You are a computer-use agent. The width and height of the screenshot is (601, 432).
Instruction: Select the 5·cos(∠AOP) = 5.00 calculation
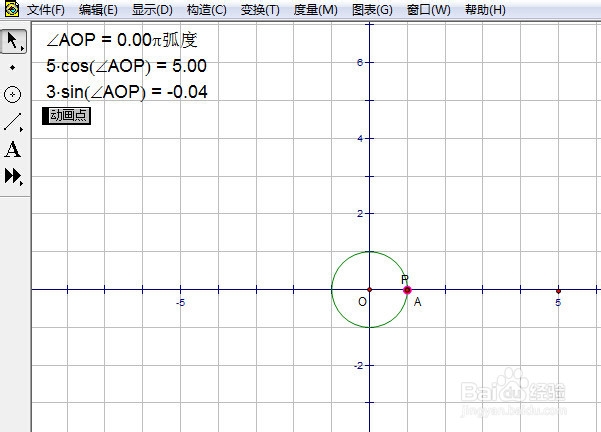point(126,66)
